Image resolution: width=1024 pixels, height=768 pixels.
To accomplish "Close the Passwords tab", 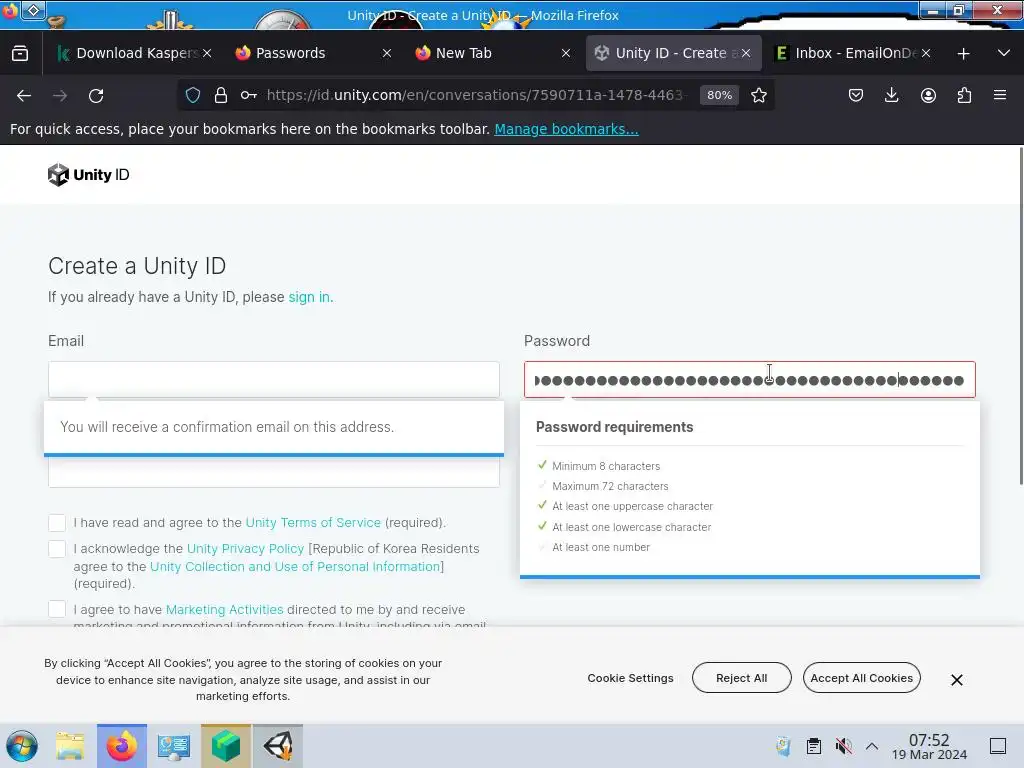I will point(387,53).
